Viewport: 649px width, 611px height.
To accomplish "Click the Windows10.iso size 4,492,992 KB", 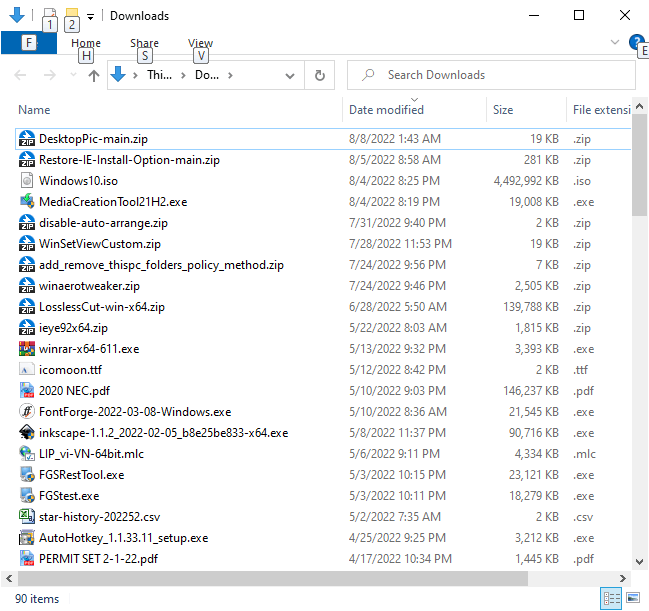I will point(526,181).
